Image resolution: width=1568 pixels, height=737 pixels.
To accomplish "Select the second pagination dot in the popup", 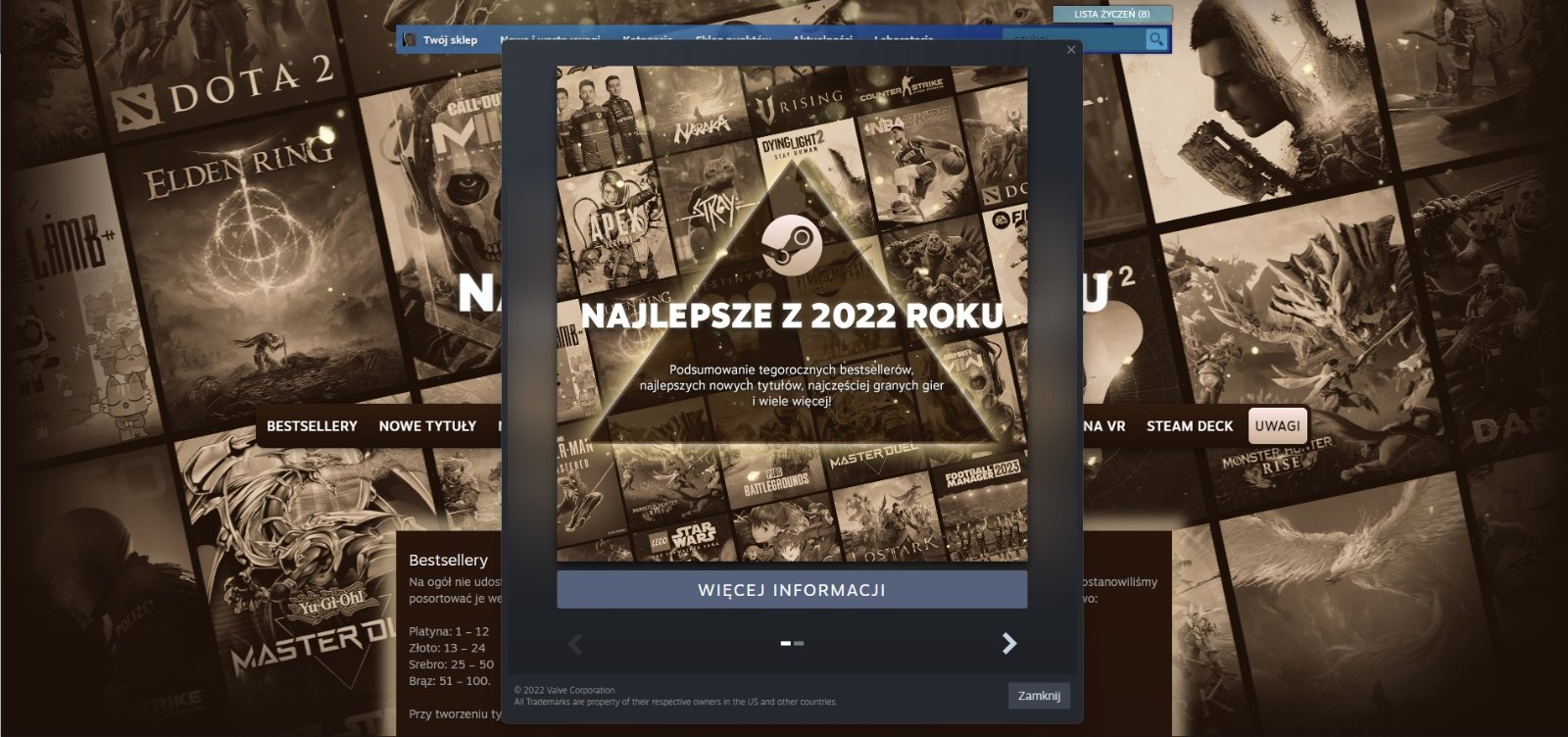I will [799, 643].
